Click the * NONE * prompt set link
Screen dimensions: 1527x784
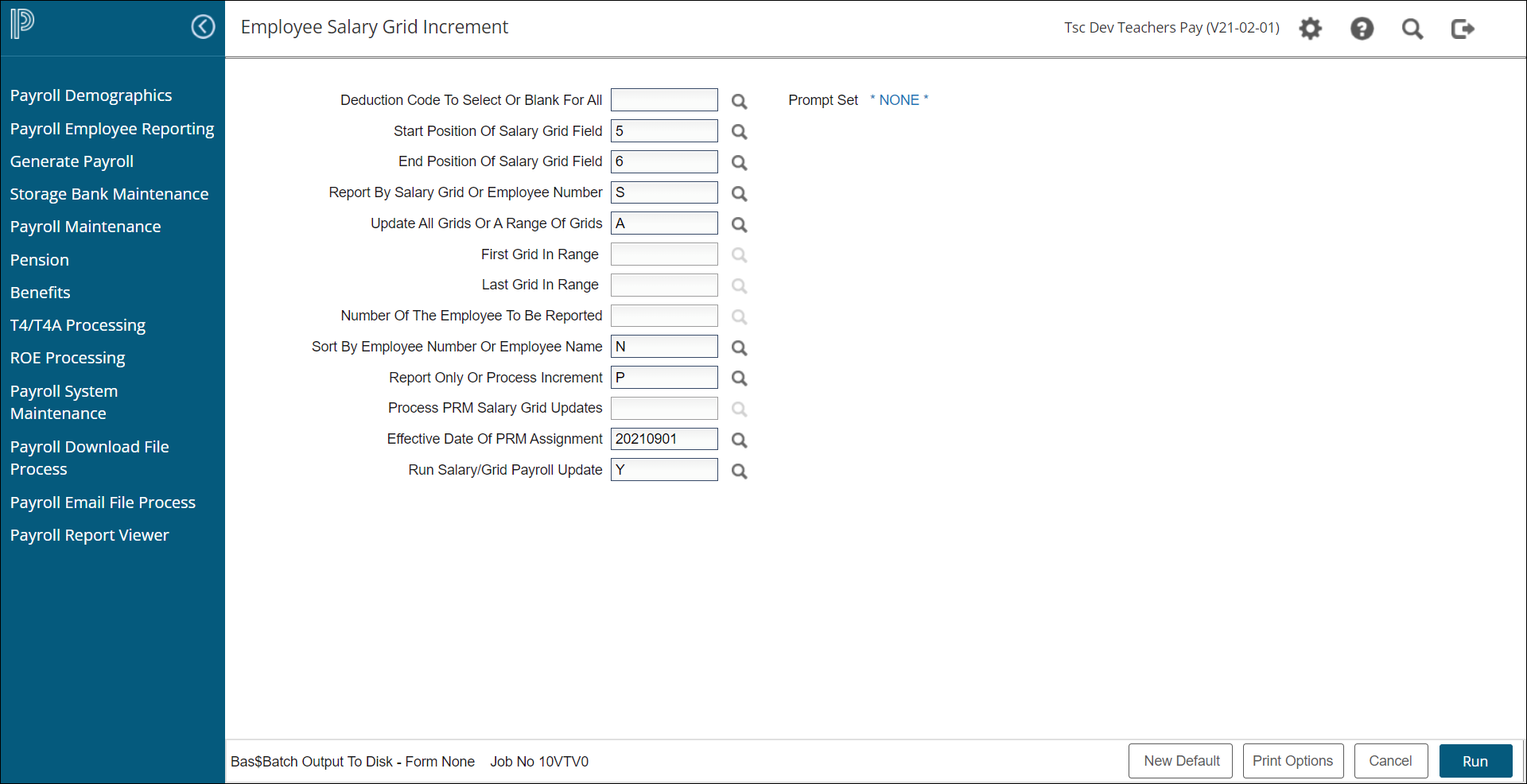pyautogui.click(x=899, y=100)
